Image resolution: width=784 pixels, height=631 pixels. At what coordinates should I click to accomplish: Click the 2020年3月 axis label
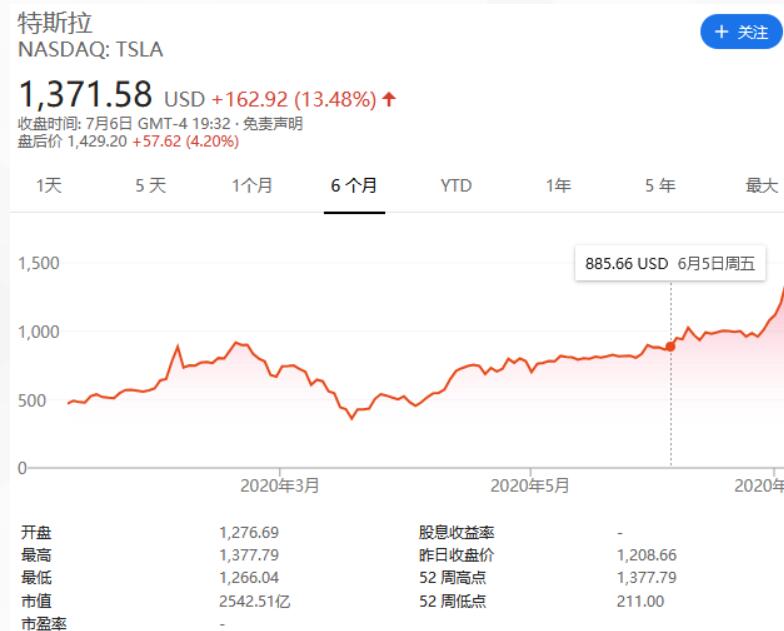click(x=280, y=486)
